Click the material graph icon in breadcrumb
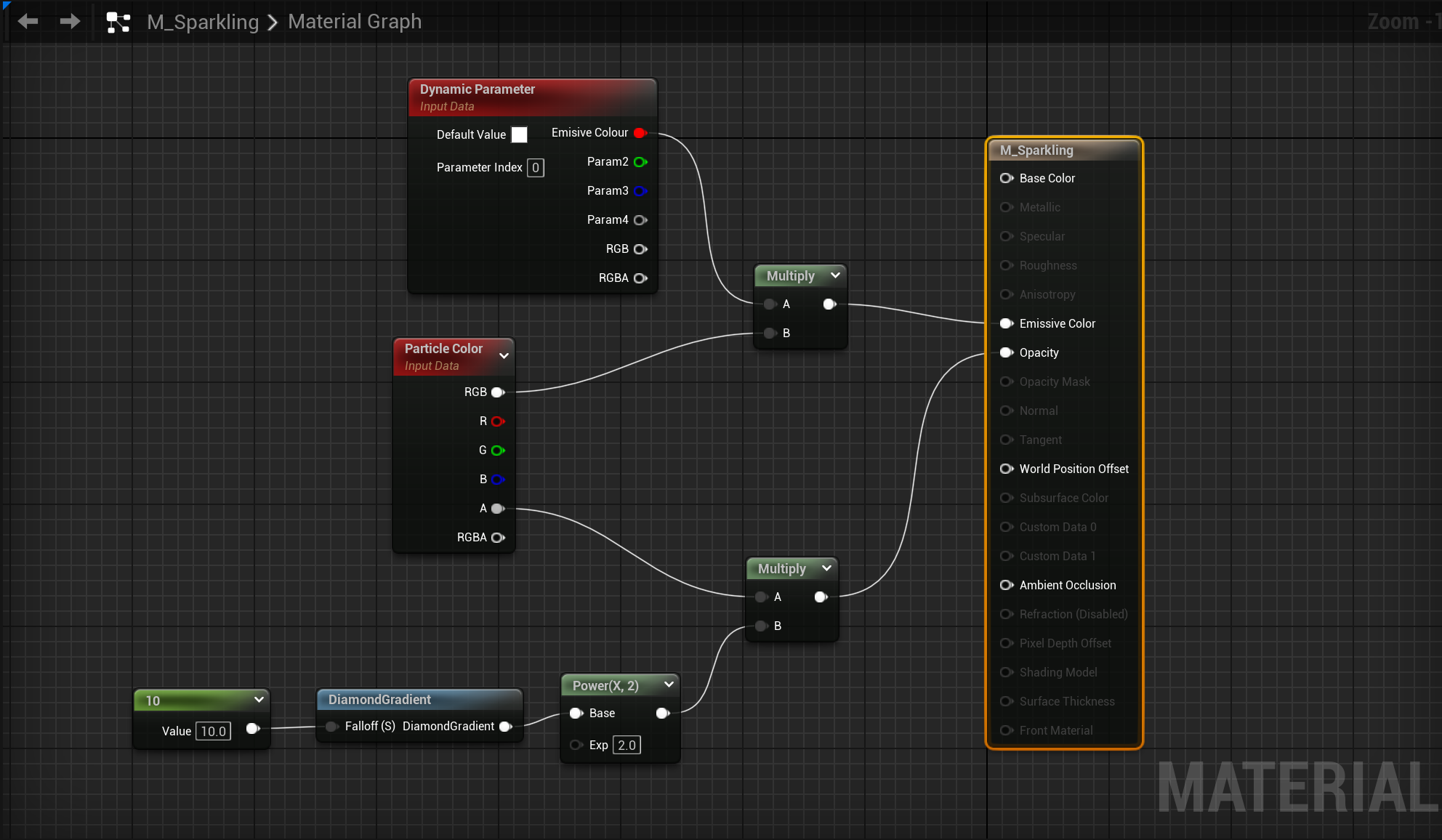Viewport: 1442px width, 840px height. [118, 22]
